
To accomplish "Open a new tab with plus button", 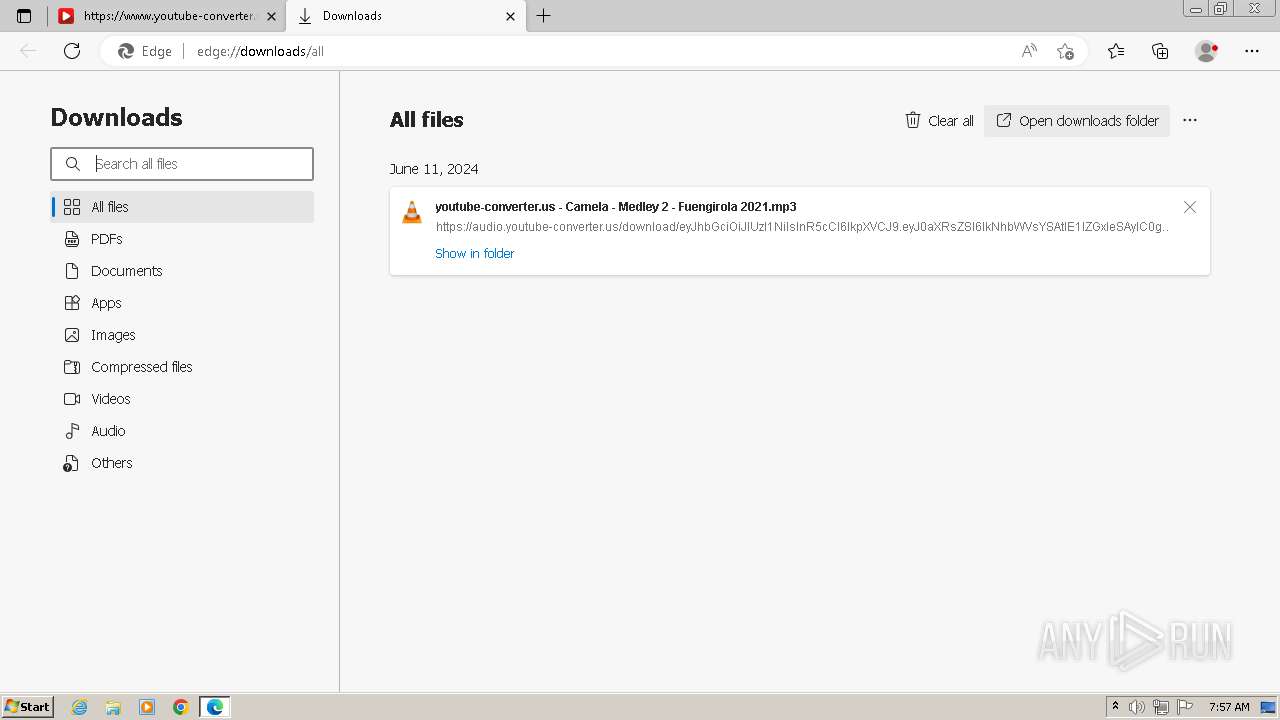I will click(x=543, y=16).
